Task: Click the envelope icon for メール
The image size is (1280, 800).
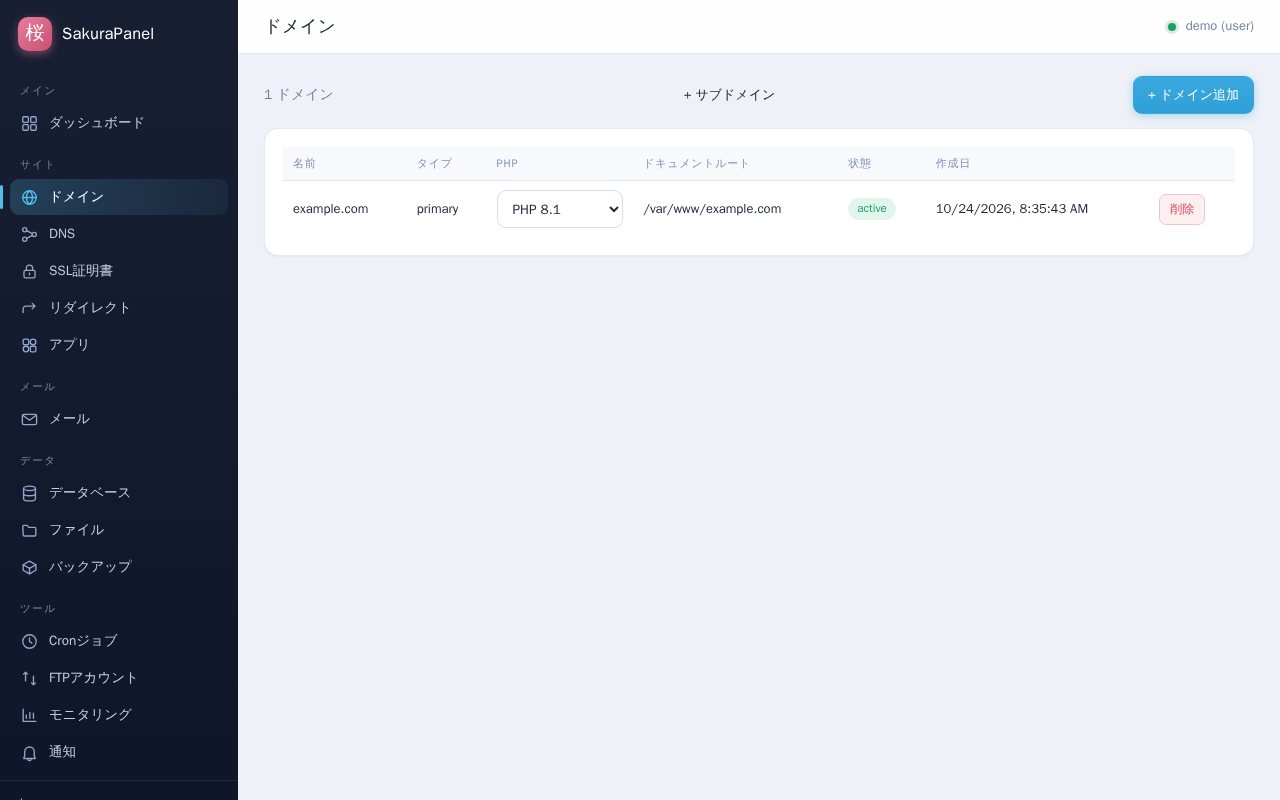Action: point(29,419)
